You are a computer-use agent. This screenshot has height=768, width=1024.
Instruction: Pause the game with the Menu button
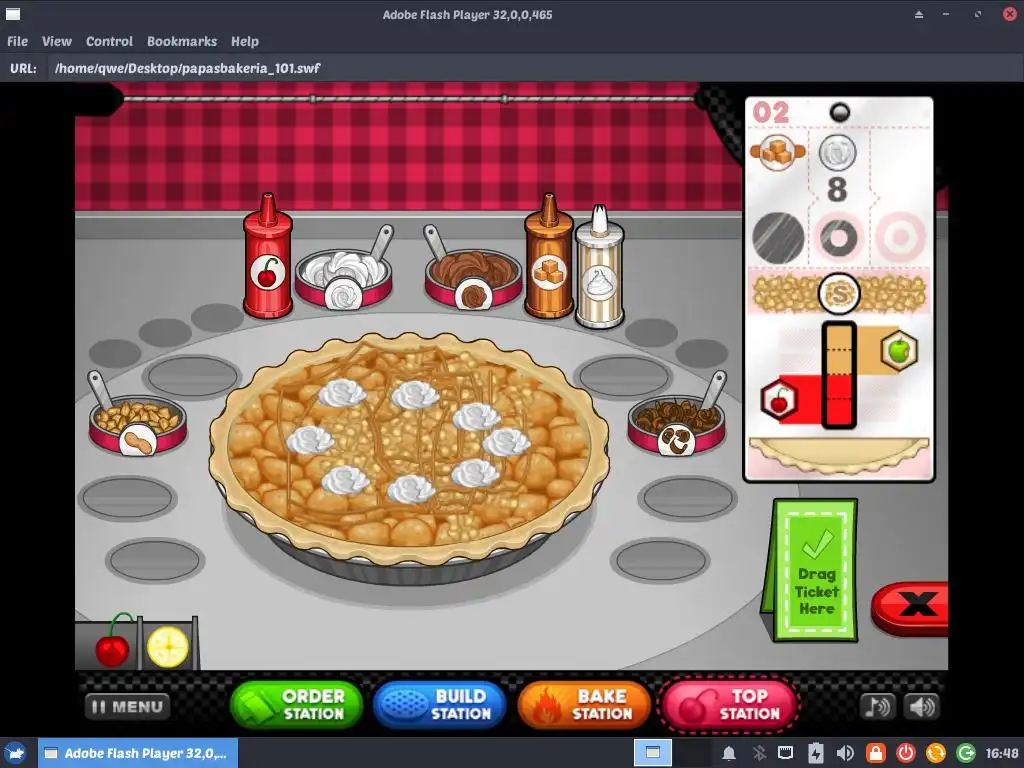coord(127,707)
